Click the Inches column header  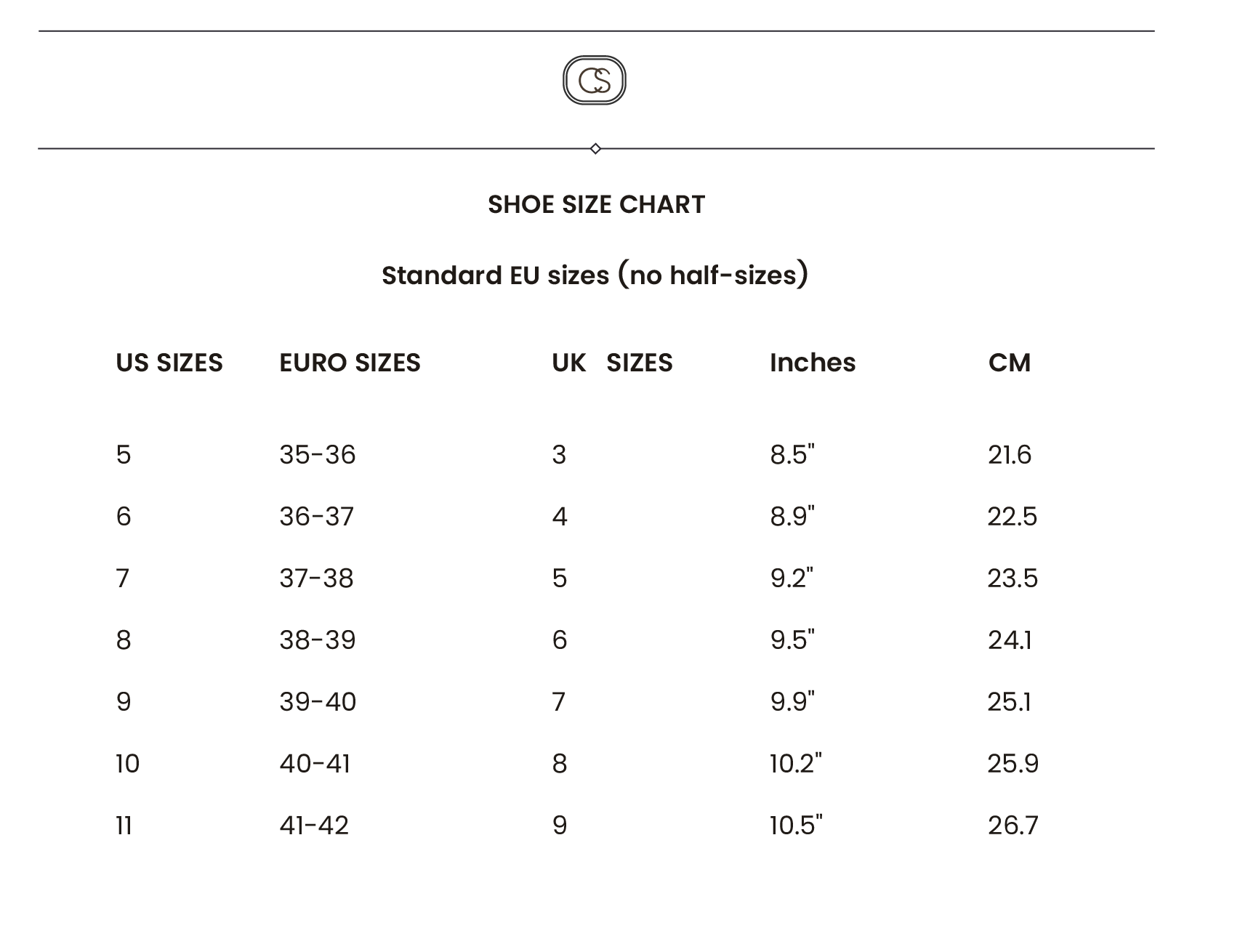[x=813, y=363]
